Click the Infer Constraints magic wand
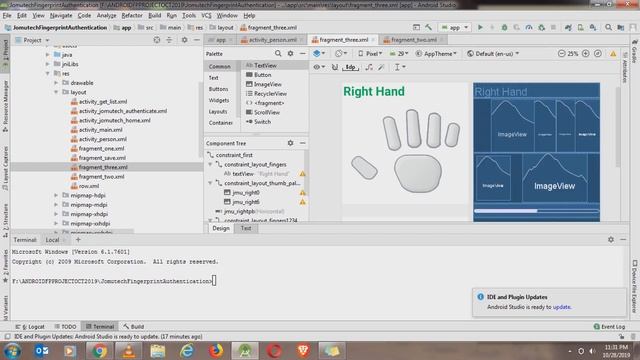Screen dimensions: 640x360 tap(381, 67)
